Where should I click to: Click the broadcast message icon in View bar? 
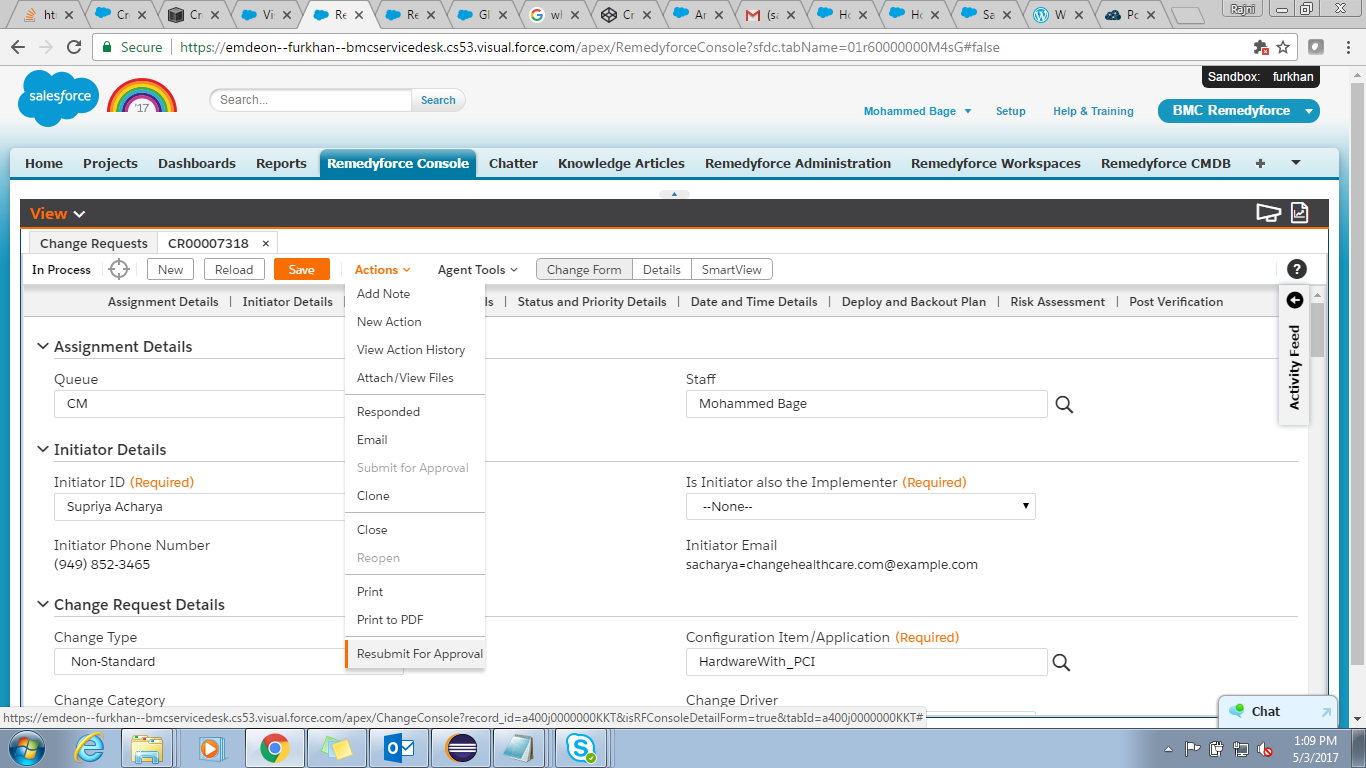(1268, 212)
